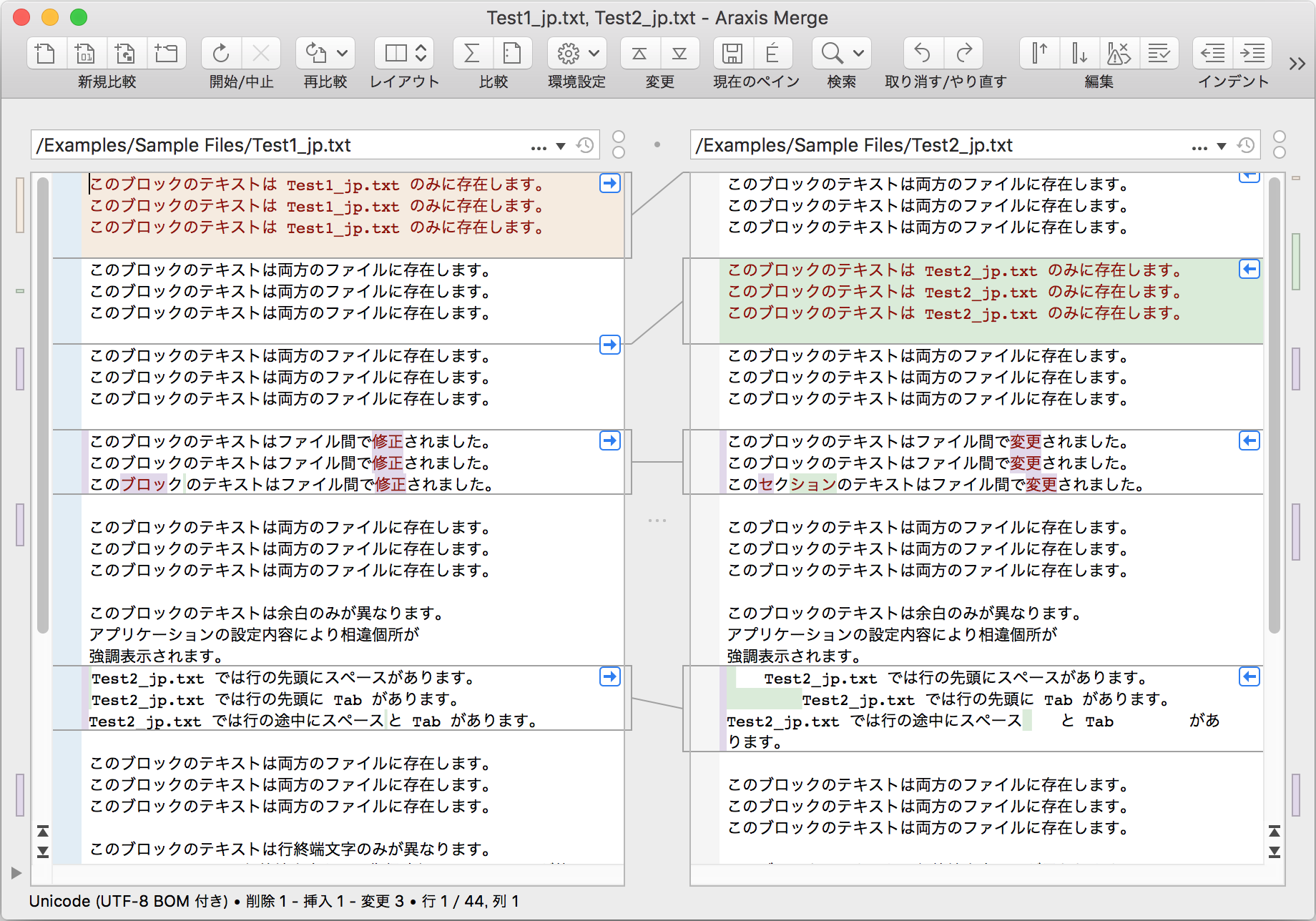Open the レイアウト layout selector
1316x921 pixels.
(404, 52)
